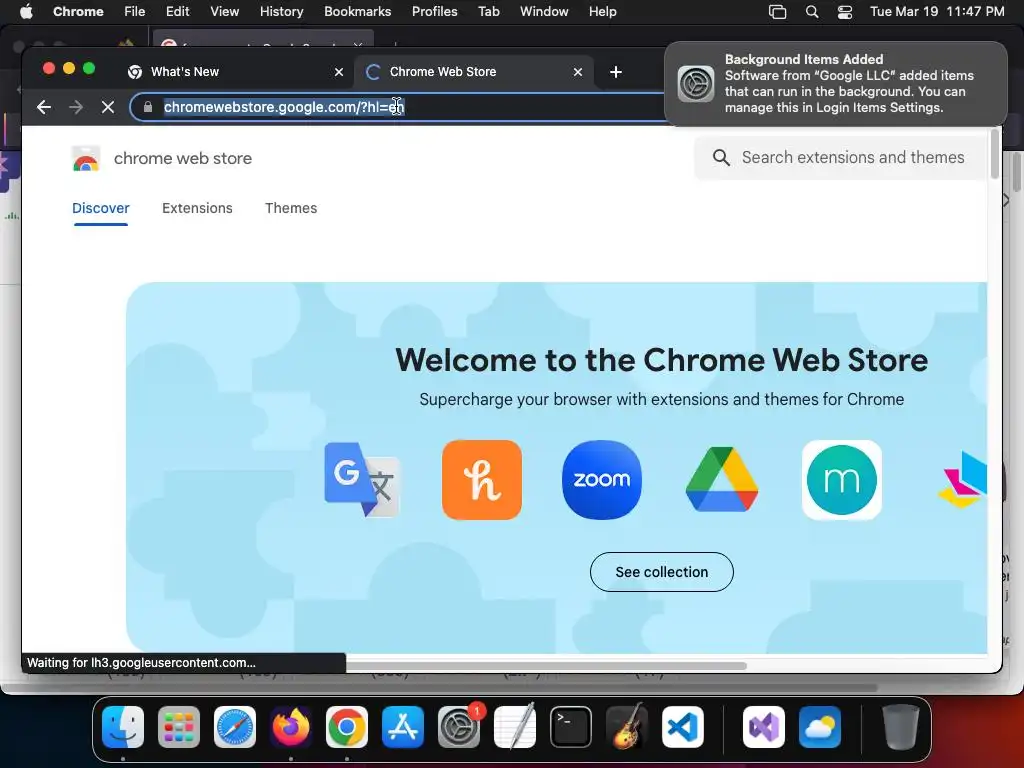Open the Google Drive extension icon

point(722,480)
